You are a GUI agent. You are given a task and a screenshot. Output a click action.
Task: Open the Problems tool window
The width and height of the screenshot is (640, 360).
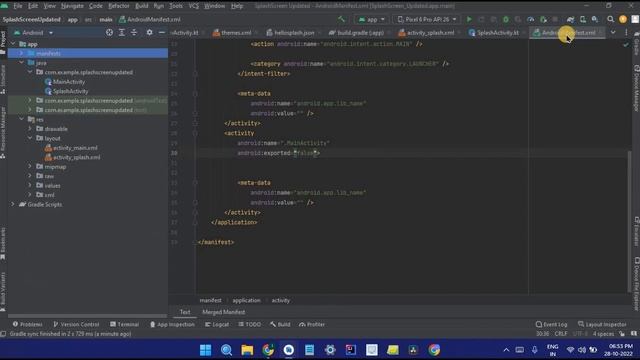click(x=27, y=324)
